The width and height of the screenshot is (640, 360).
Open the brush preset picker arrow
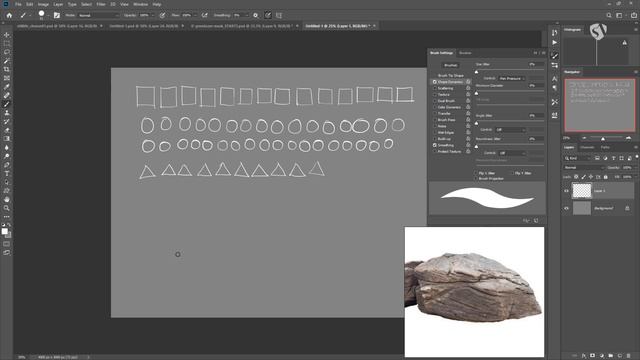48,16
